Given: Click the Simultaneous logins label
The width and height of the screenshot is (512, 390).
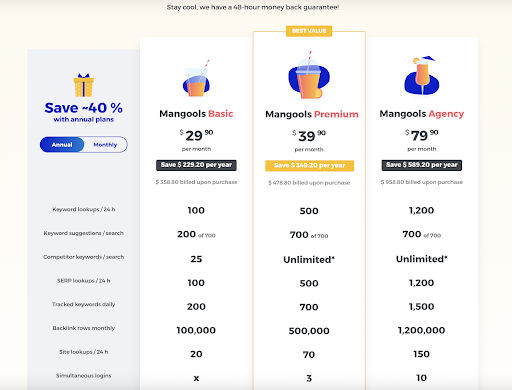Looking at the screenshot, I should (x=84, y=376).
